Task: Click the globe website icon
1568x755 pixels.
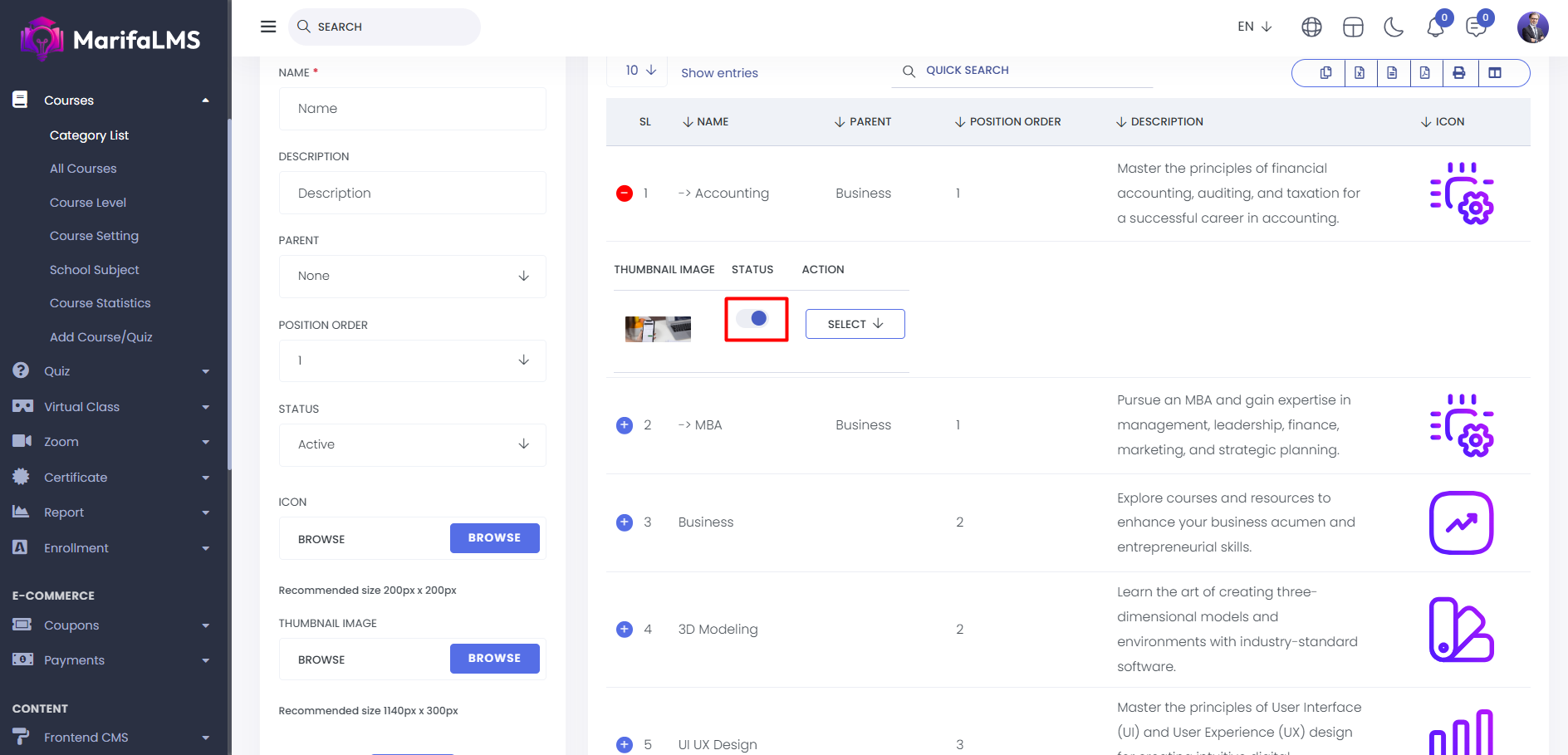Action: coord(1311,27)
